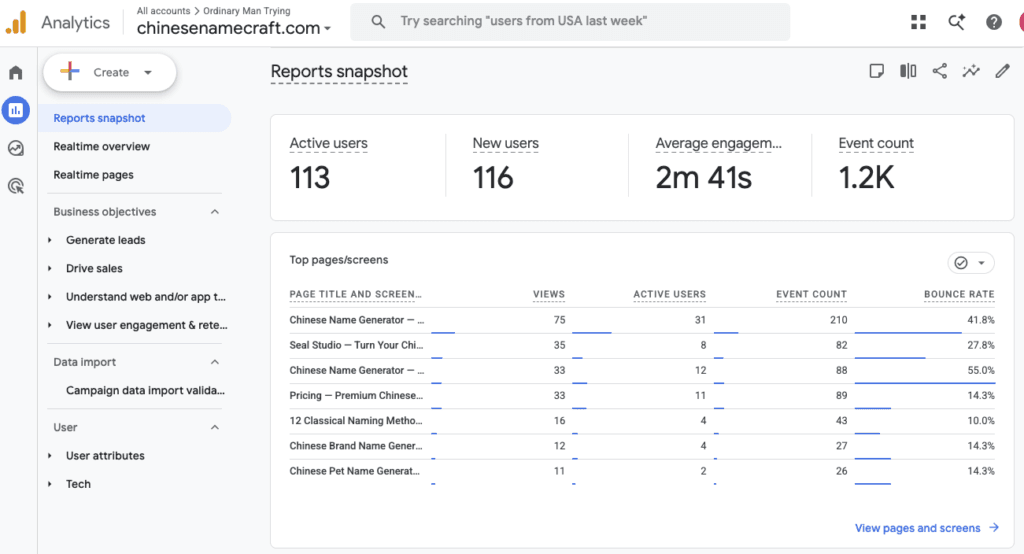
Task: Open Realtime pages in sidebar
Action: (x=93, y=175)
